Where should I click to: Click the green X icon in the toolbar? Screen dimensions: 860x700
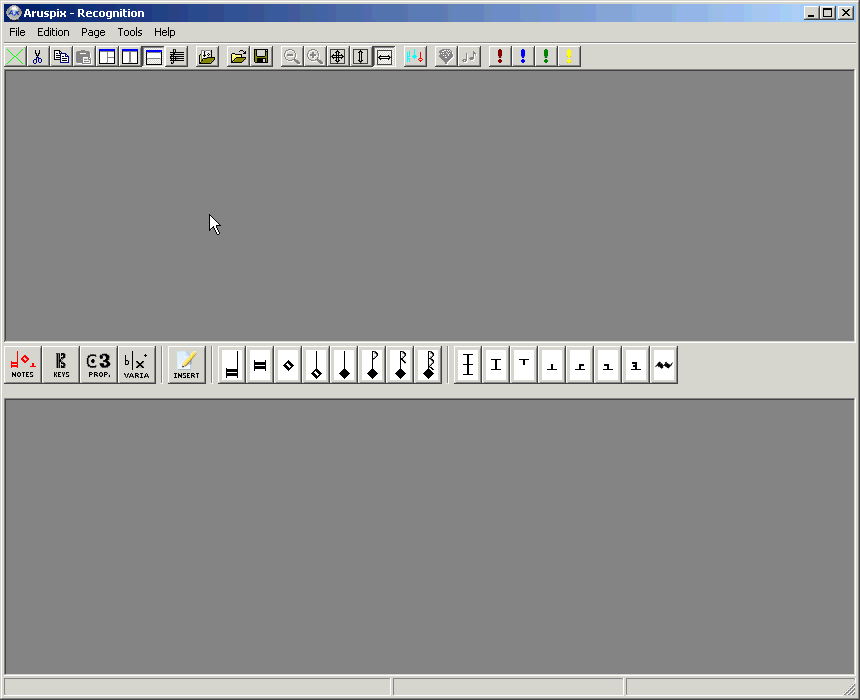pyautogui.click(x=15, y=57)
